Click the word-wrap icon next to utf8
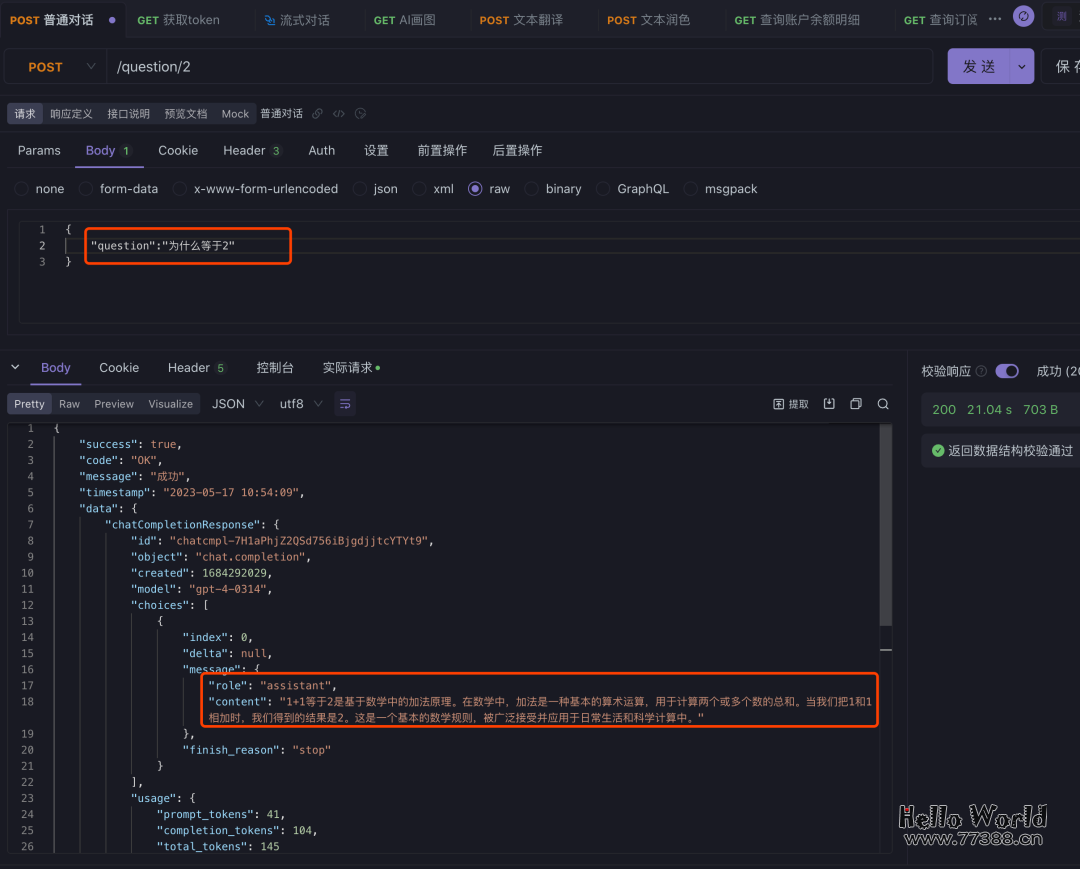 pyautogui.click(x=345, y=404)
